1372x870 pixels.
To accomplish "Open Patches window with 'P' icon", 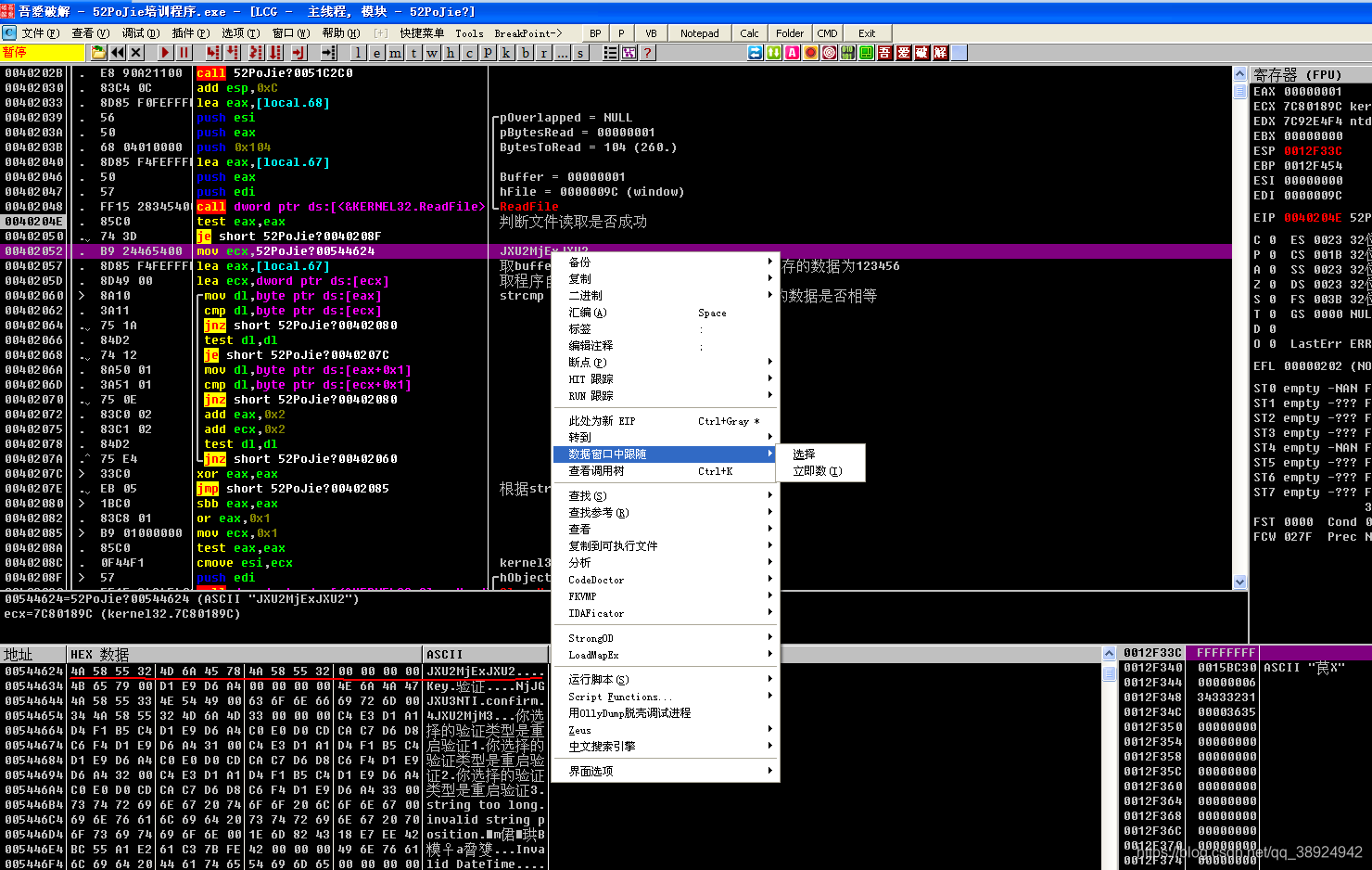I will 488,53.
